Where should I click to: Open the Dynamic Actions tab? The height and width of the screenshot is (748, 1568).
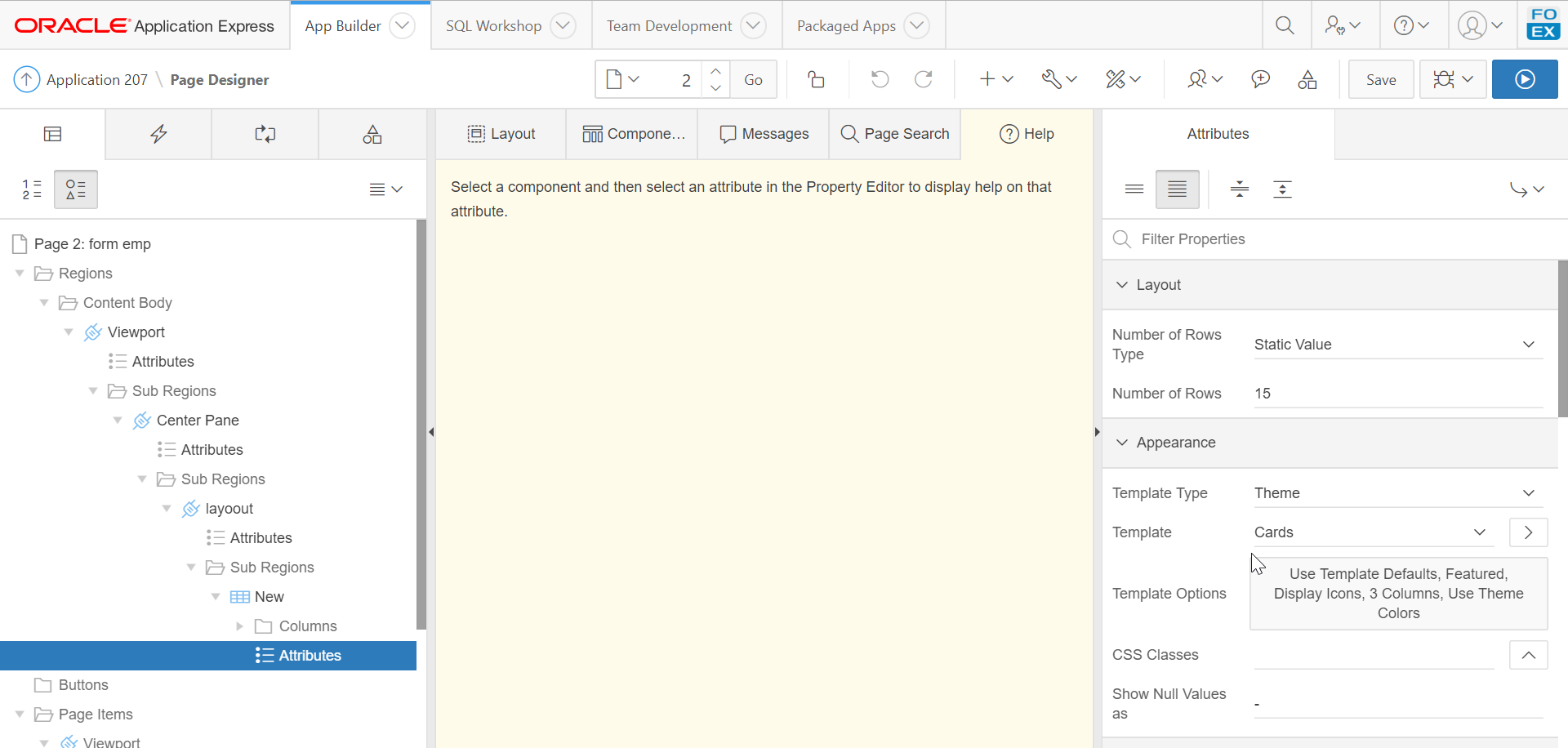tap(158, 134)
